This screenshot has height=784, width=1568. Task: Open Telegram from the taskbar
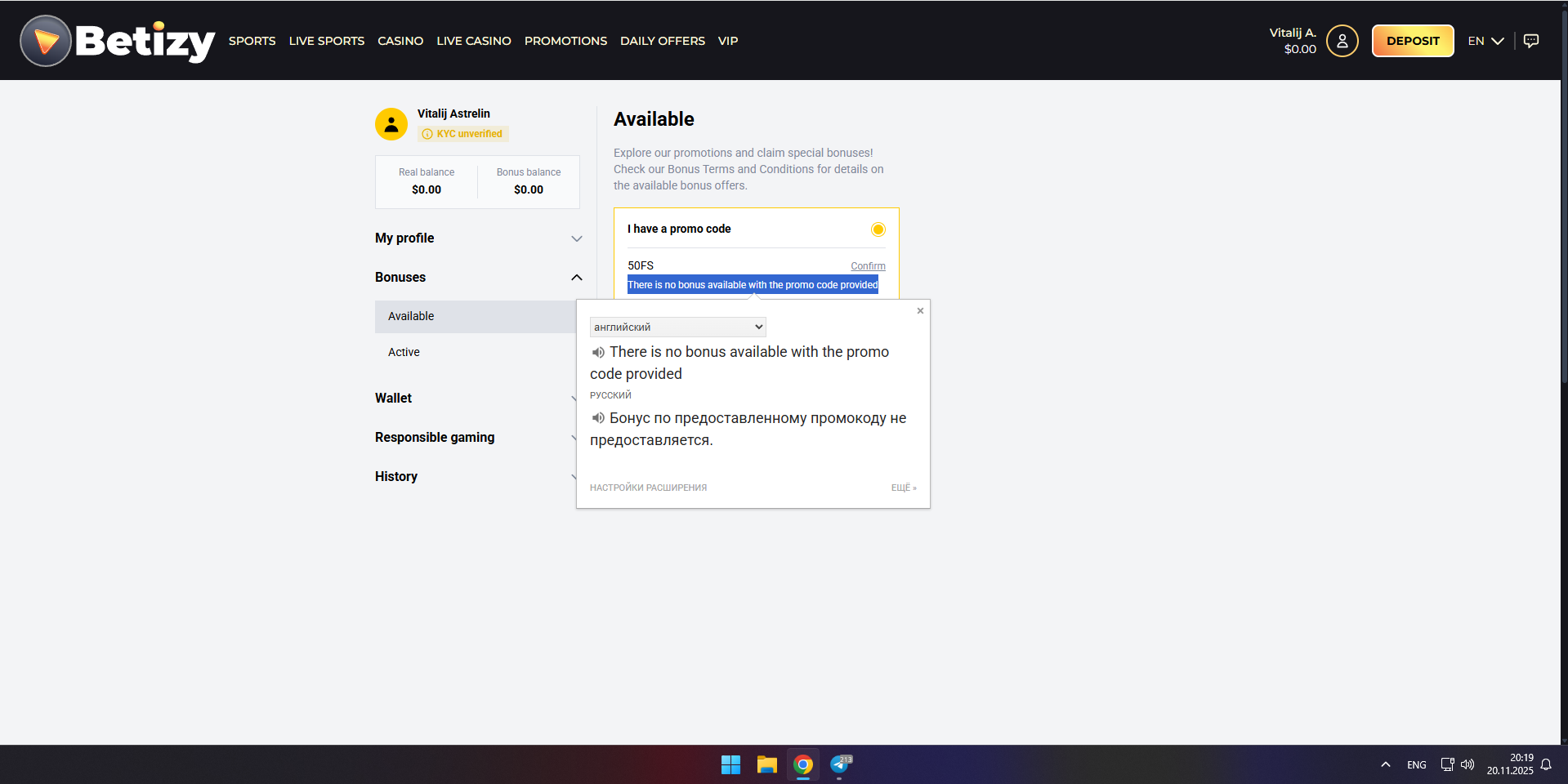pyautogui.click(x=839, y=764)
